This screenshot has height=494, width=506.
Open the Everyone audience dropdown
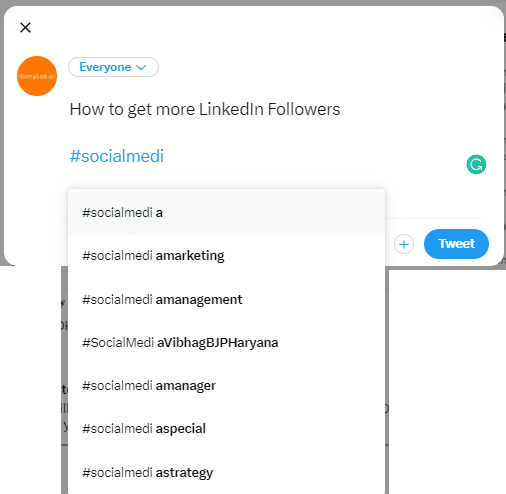113,67
